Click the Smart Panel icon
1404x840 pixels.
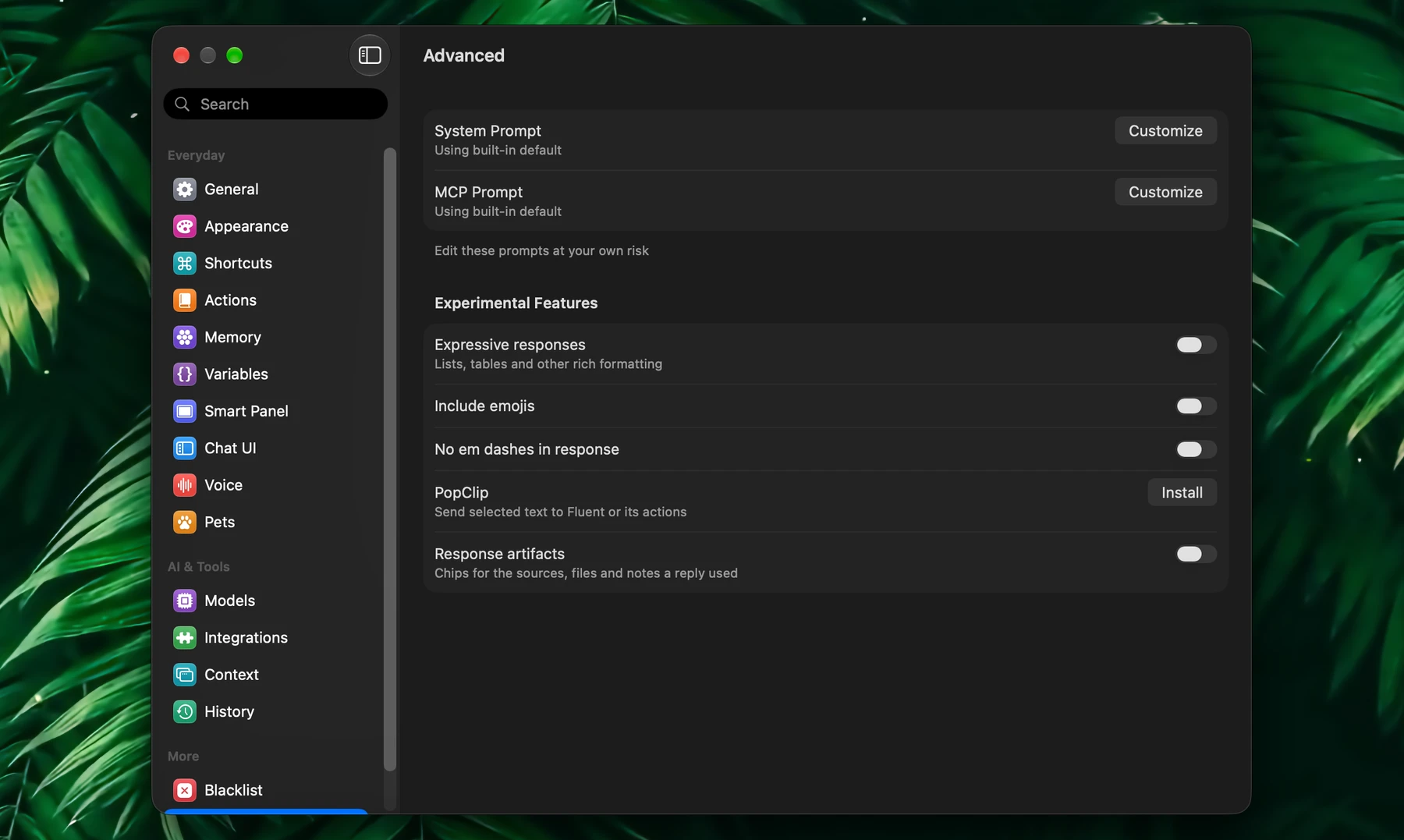[185, 411]
